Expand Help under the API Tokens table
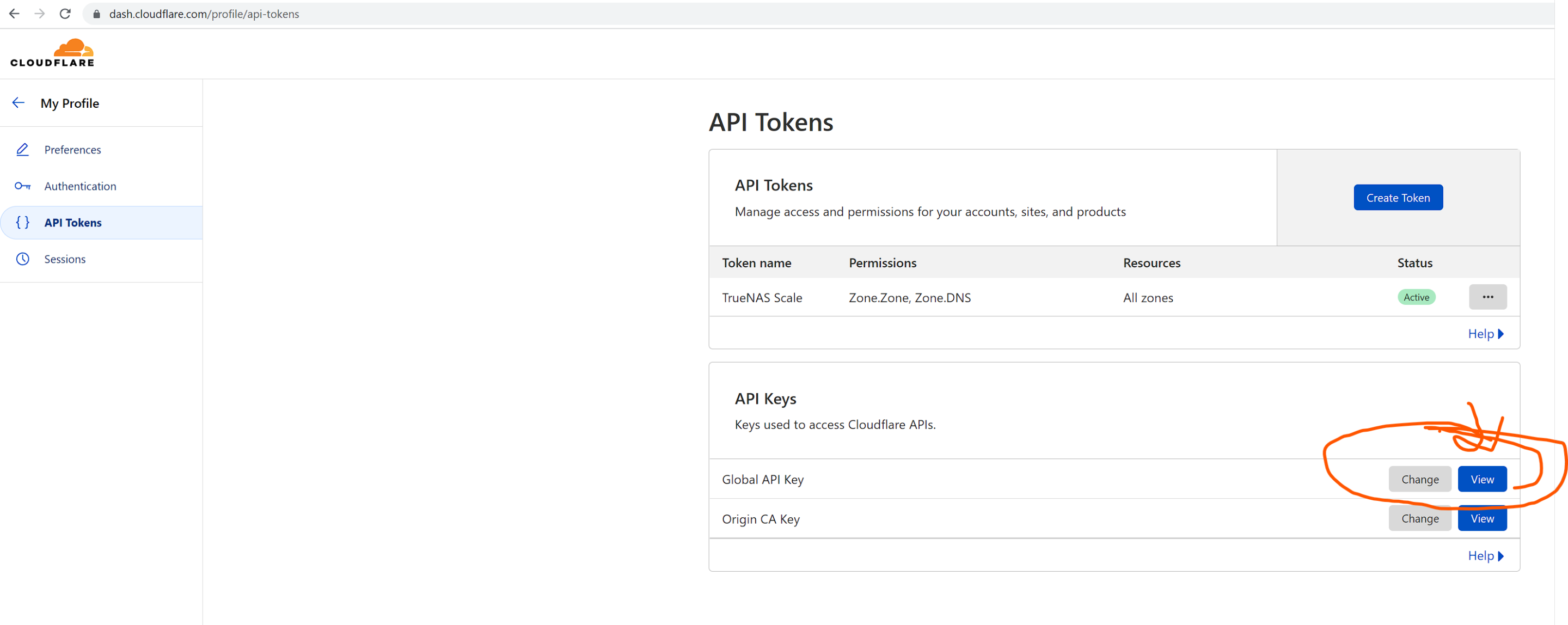1568x625 pixels. [x=1485, y=334]
